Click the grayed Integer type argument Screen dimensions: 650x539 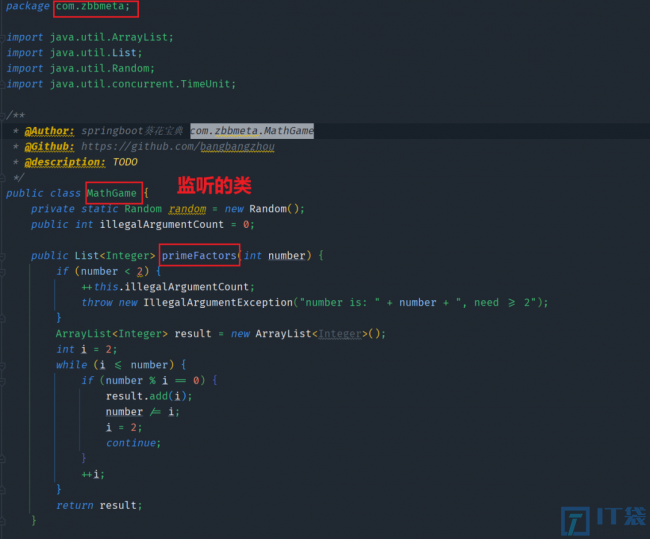pyautogui.click(x=340, y=334)
